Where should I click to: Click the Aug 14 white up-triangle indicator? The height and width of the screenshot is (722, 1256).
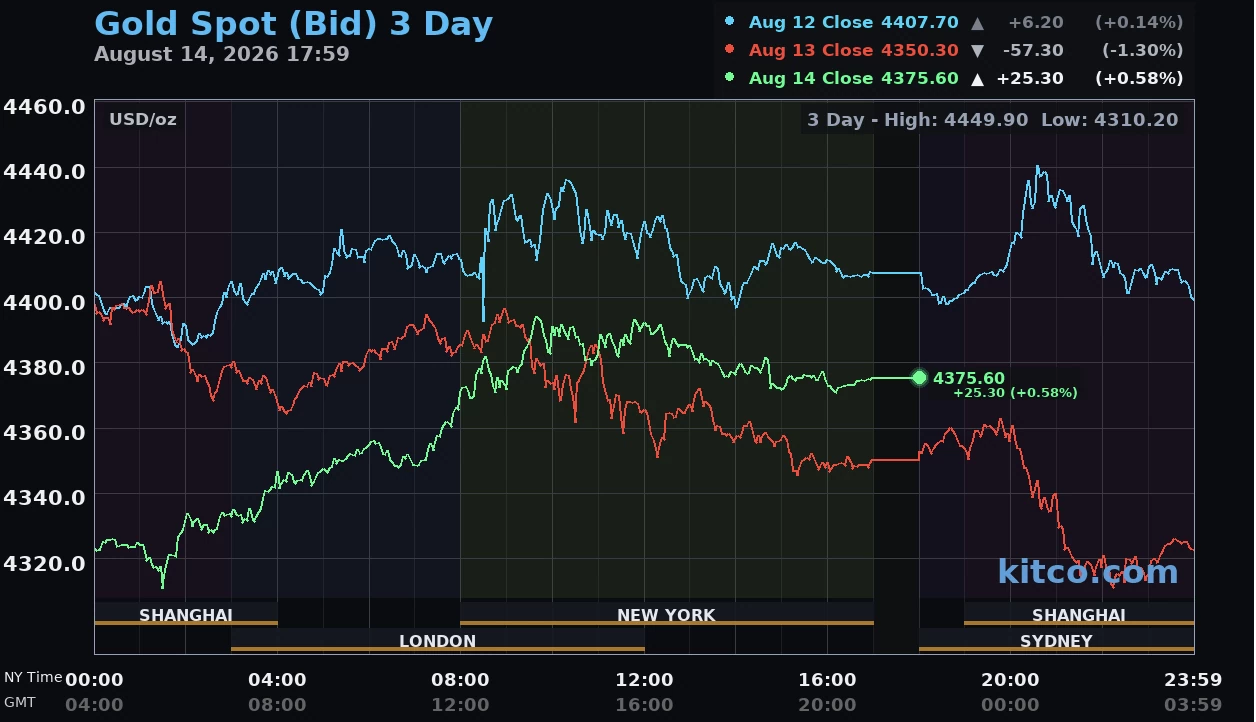978,78
